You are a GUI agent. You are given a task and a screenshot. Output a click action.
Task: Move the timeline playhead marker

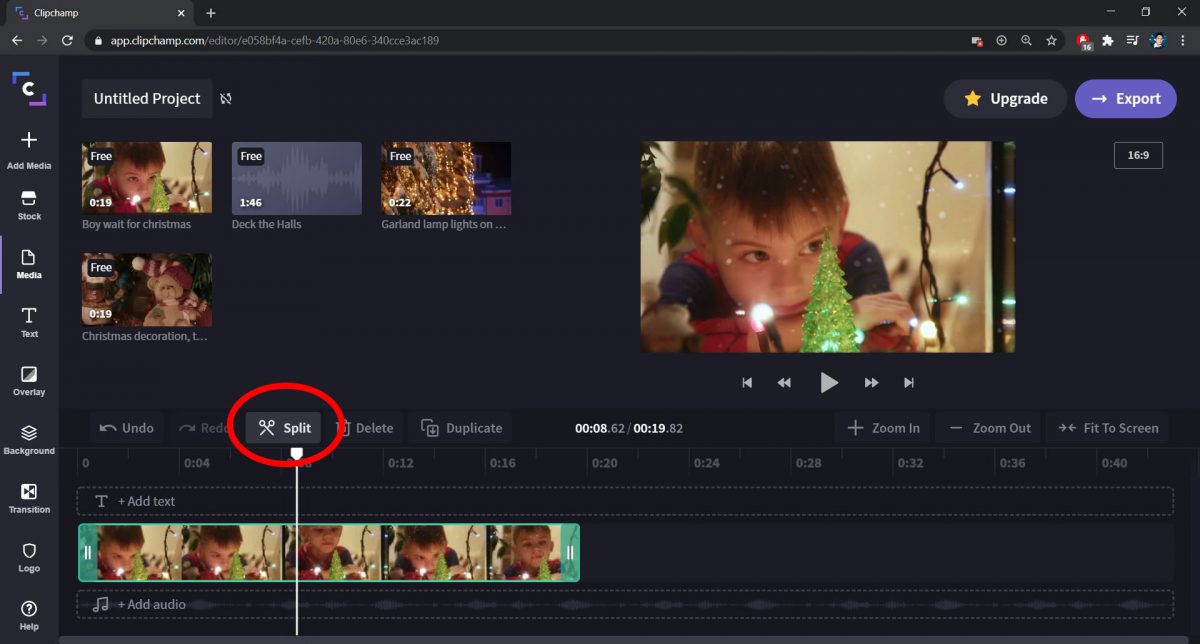pyautogui.click(x=297, y=453)
